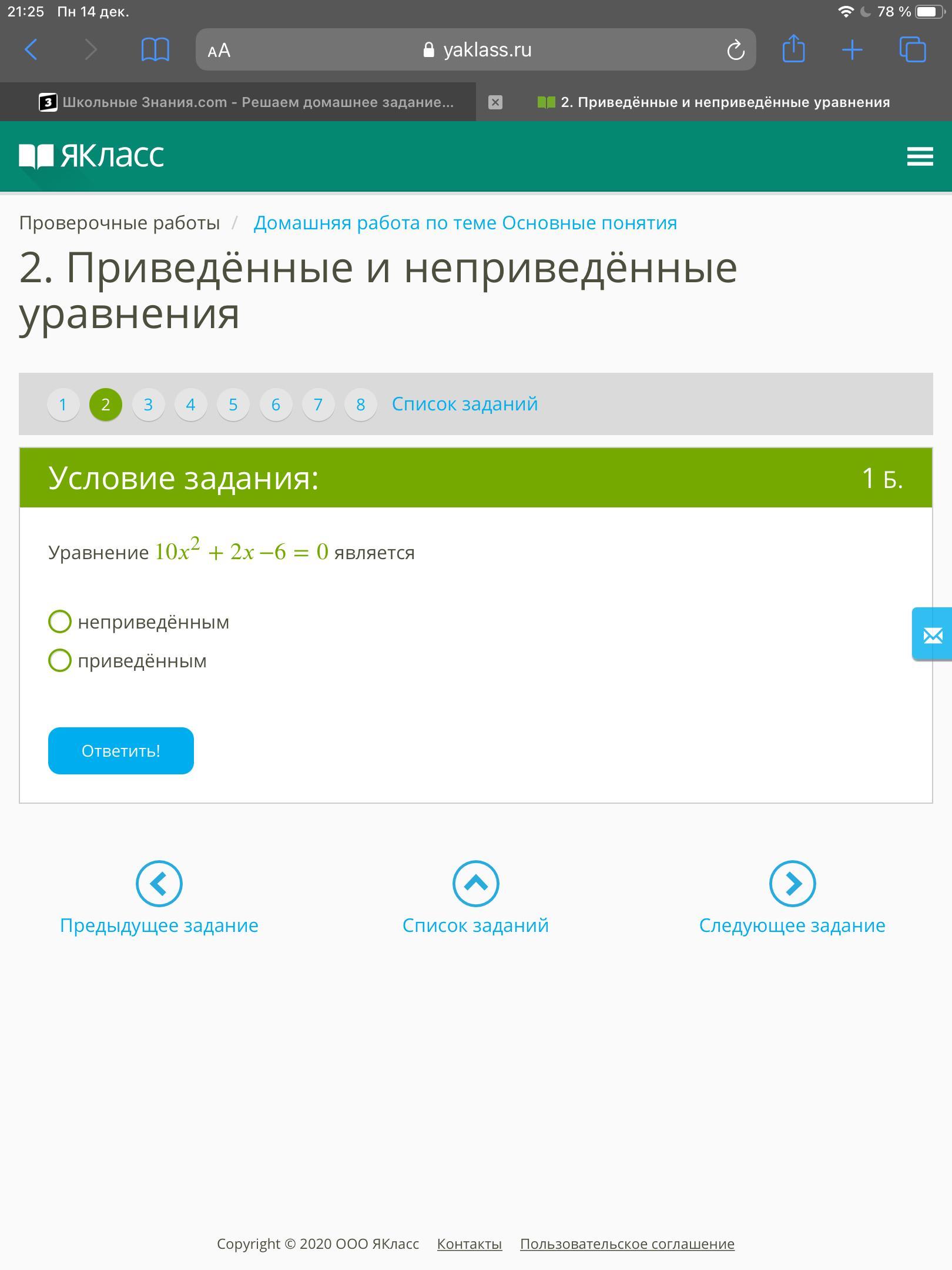Select the неприведённым radio option
This screenshot has width=952, height=1270.
[x=60, y=621]
